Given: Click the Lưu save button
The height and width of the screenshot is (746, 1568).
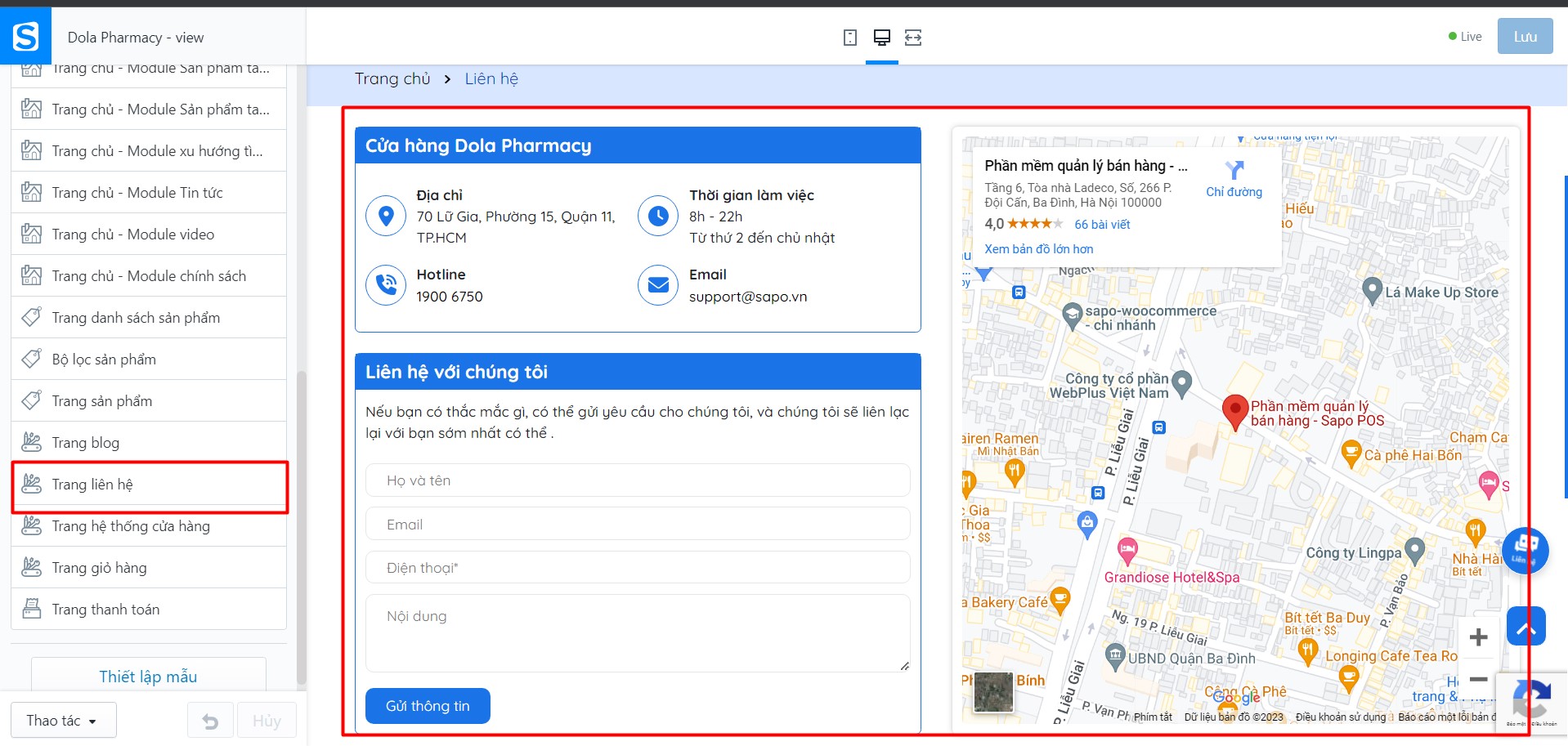Looking at the screenshot, I should [1525, 37].
